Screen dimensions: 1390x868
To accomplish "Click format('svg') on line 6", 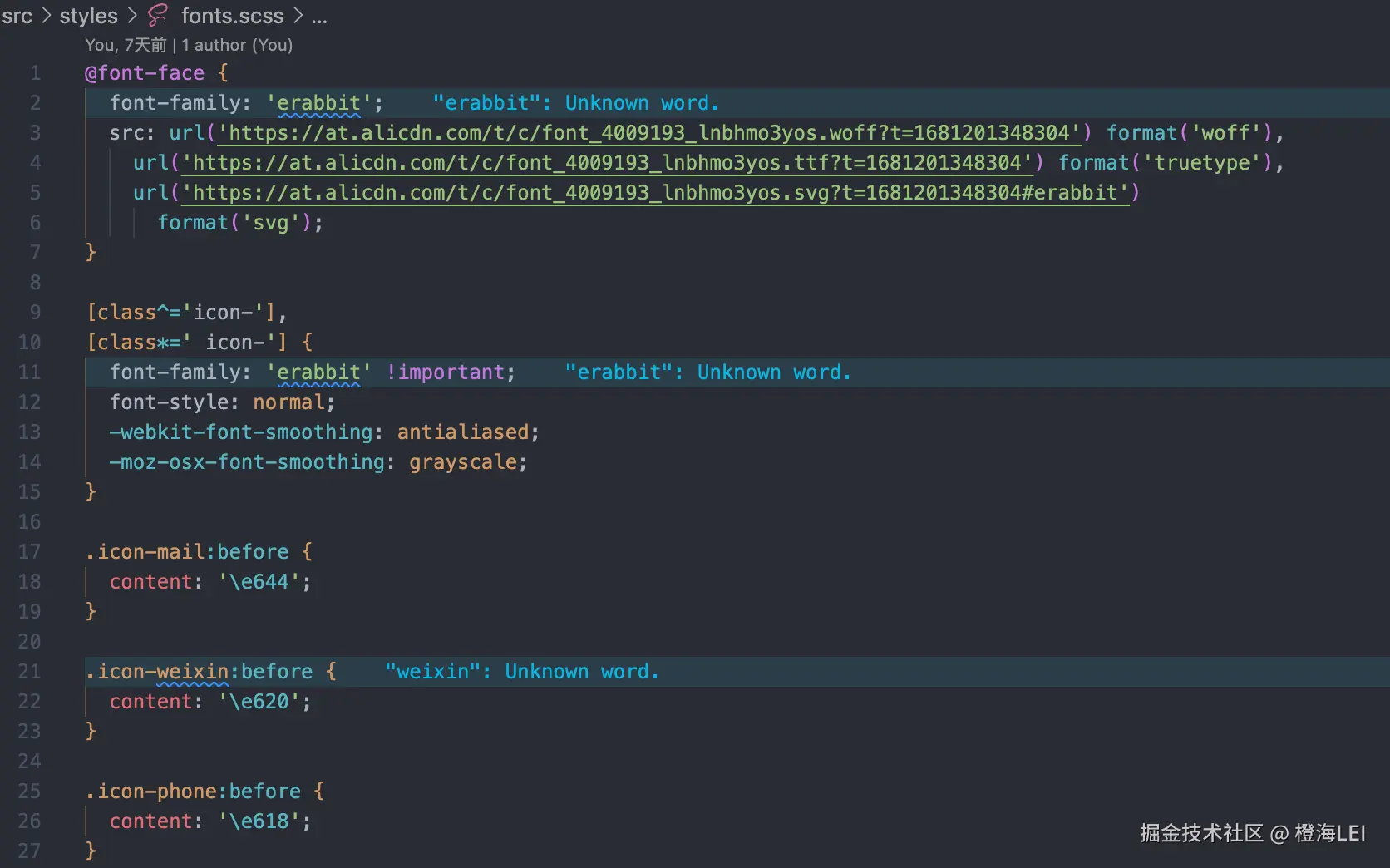I will click(234, 223).
